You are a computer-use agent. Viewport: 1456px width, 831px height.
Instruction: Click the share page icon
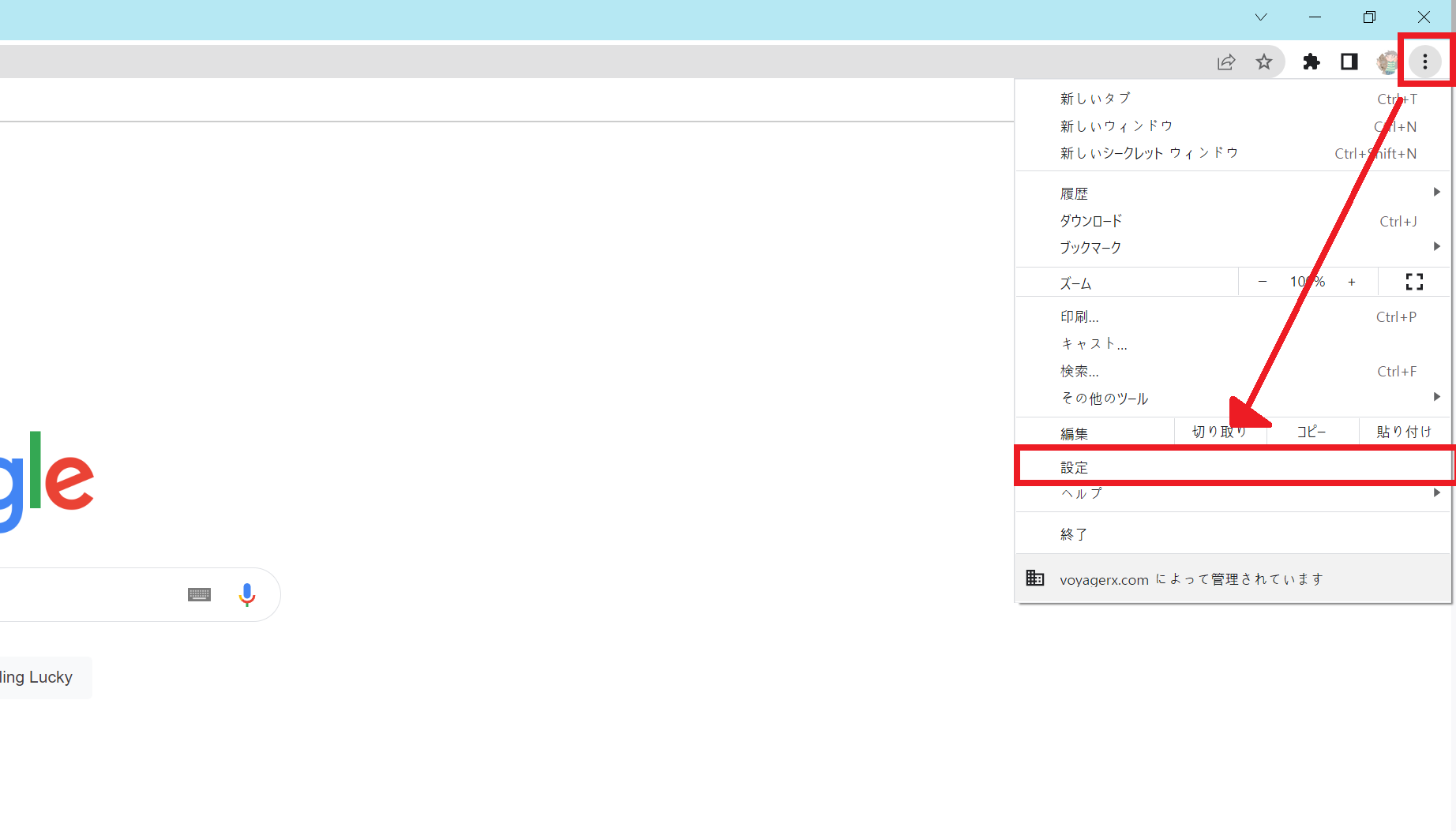tap(1226, 62)
